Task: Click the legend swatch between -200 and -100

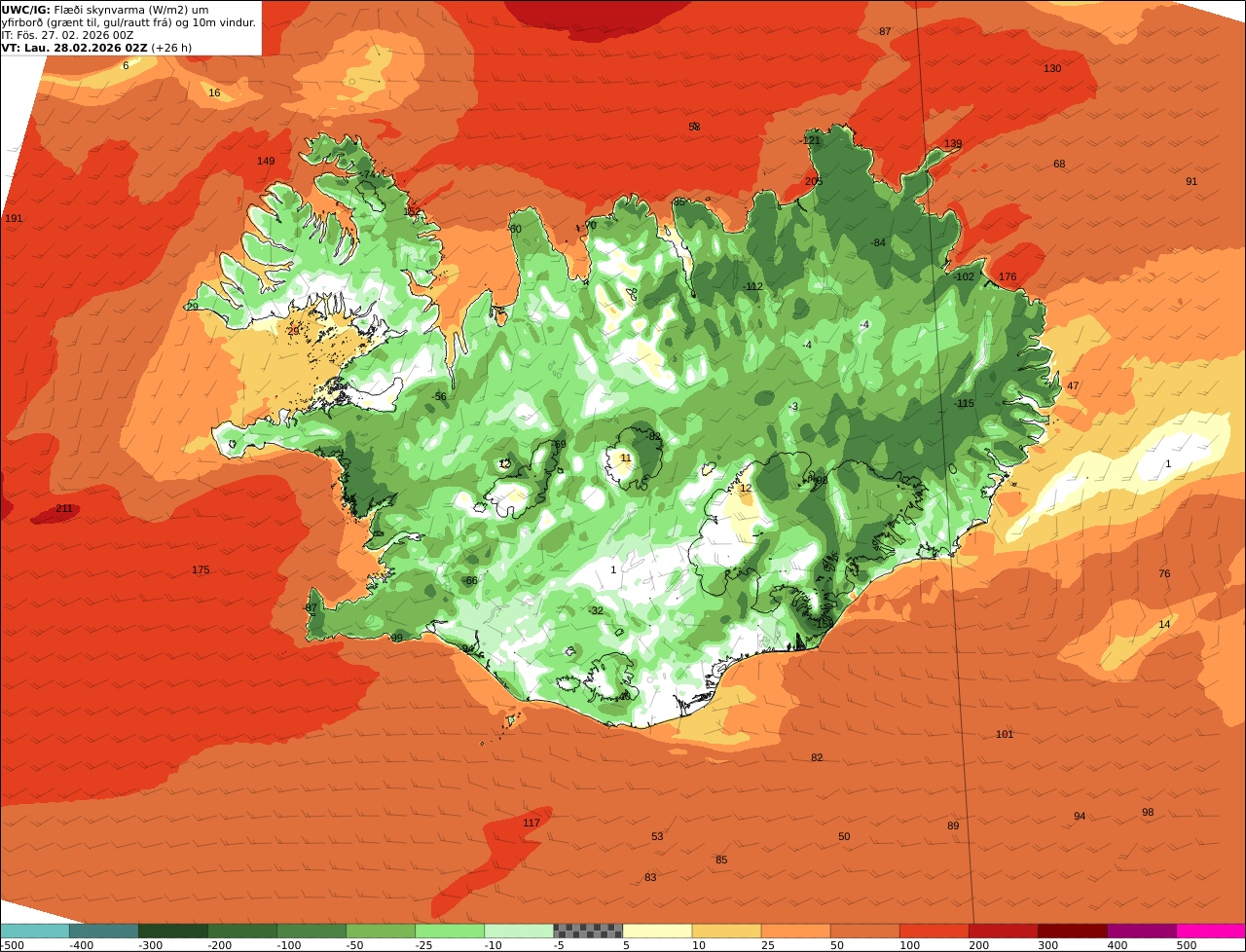Action: click(x=241, y=931)
